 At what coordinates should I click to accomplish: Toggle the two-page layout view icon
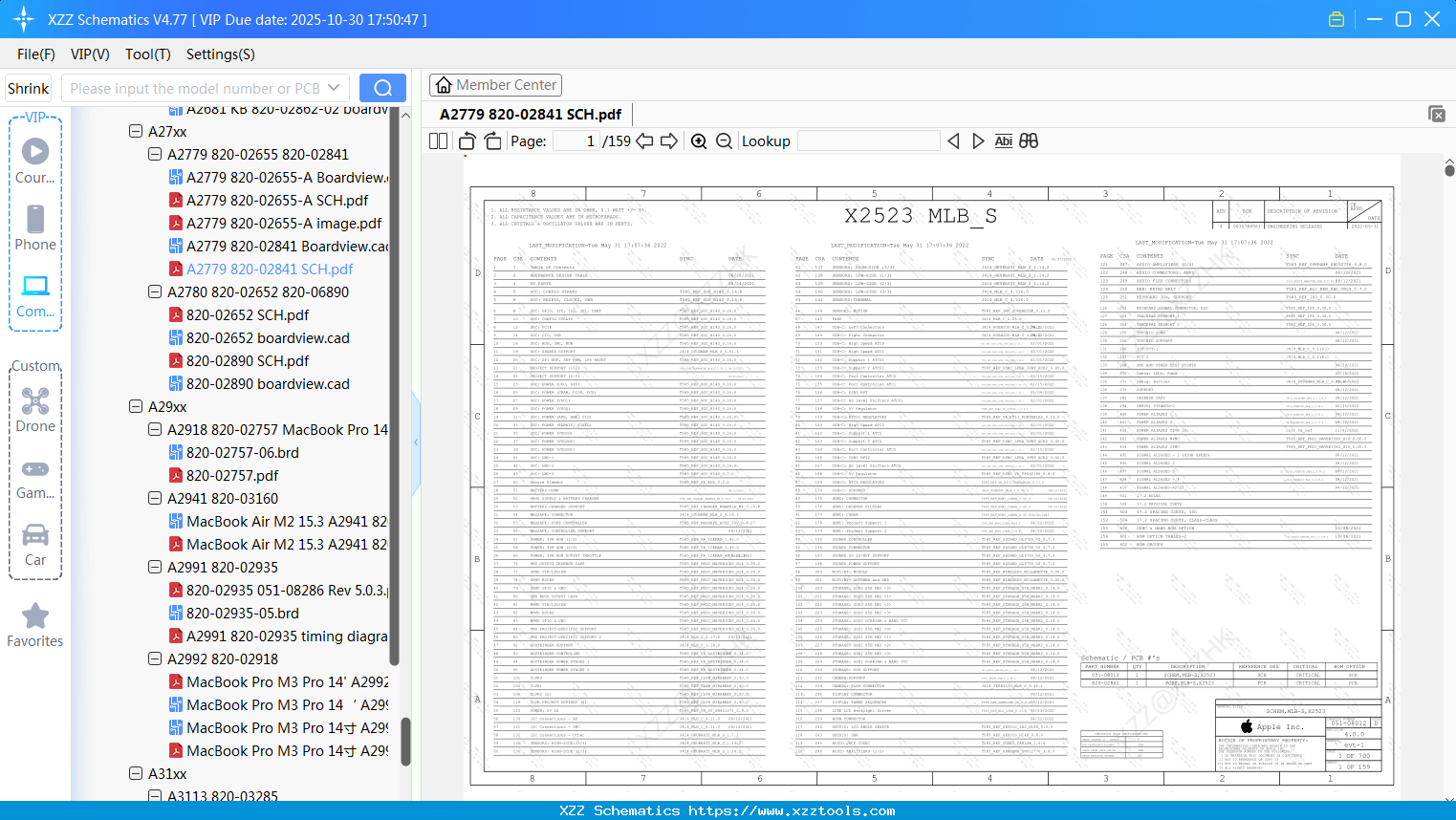[x=439, y=140]
